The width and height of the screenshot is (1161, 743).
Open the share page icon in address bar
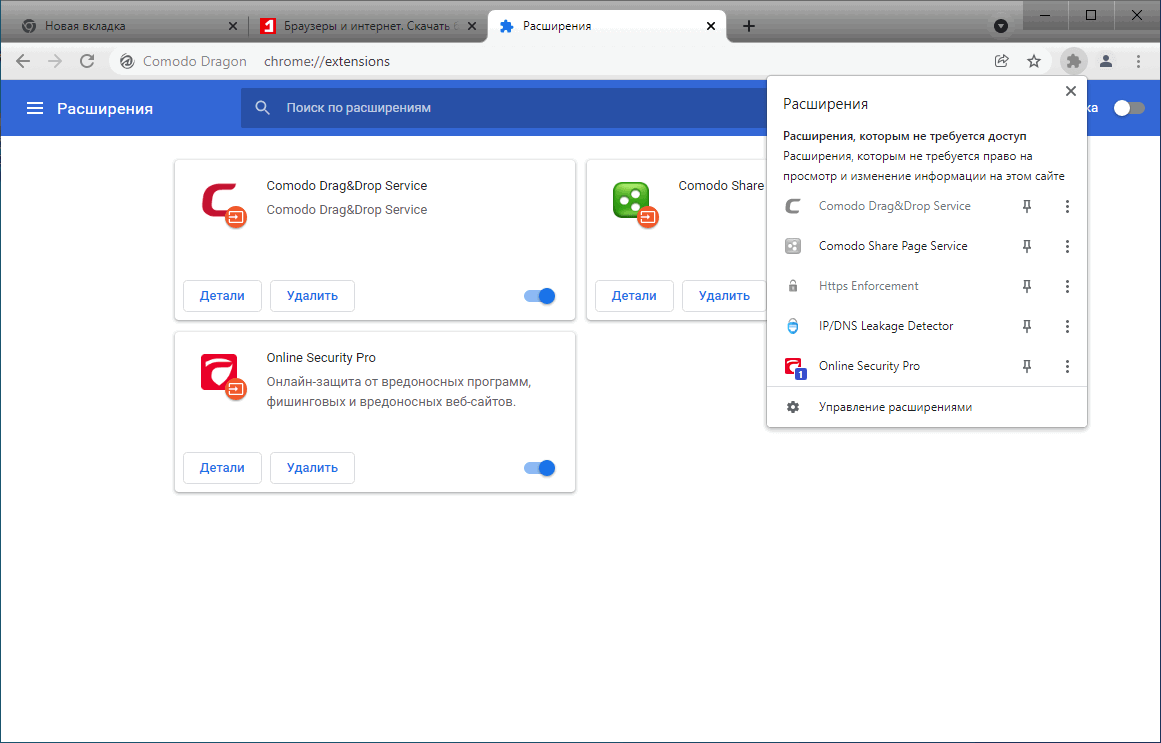1002,61
